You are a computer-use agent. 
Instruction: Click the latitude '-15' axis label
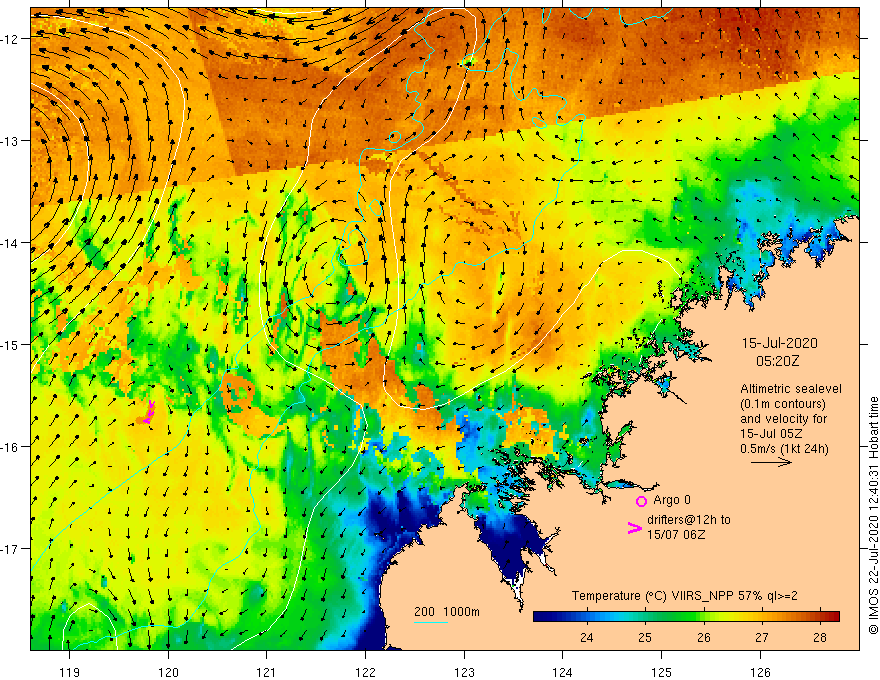[x=10, y=344]
